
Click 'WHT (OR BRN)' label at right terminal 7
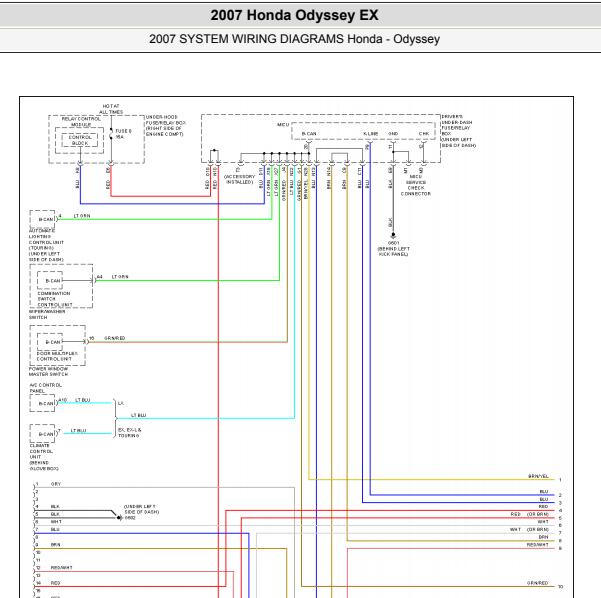coord(529,529)
